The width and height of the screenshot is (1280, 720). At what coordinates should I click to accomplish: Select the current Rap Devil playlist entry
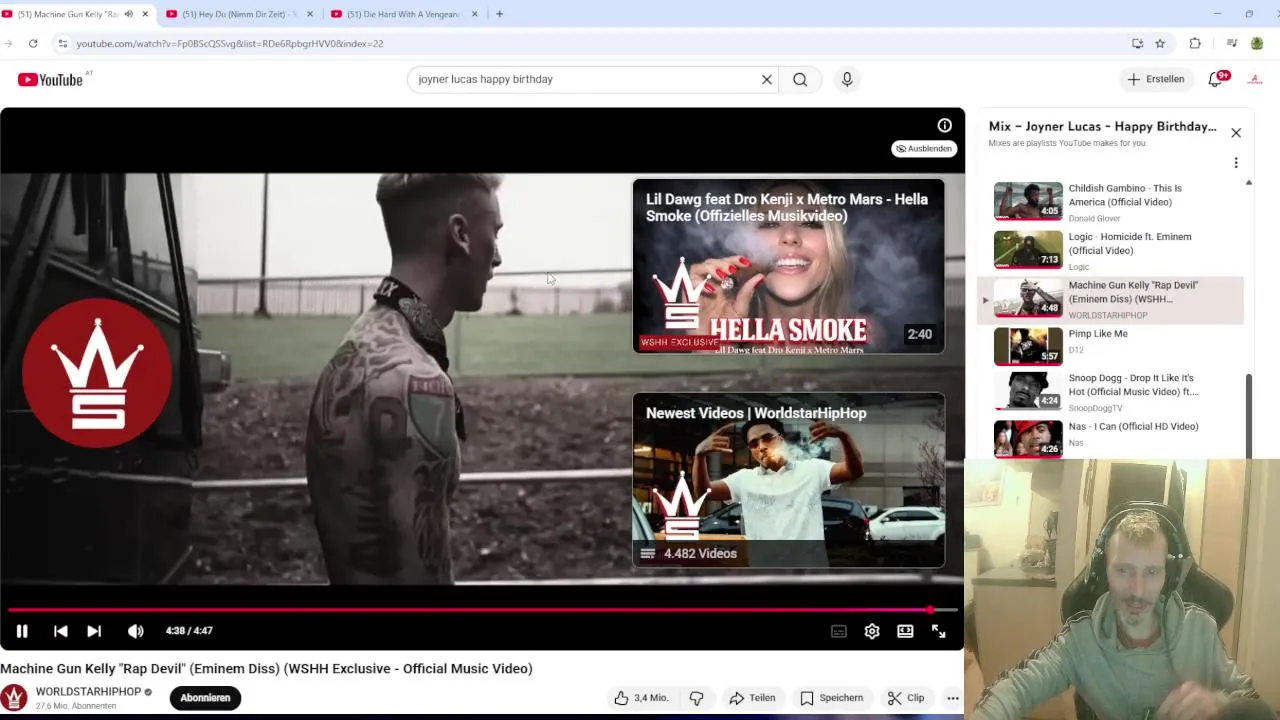point(1110,299)
